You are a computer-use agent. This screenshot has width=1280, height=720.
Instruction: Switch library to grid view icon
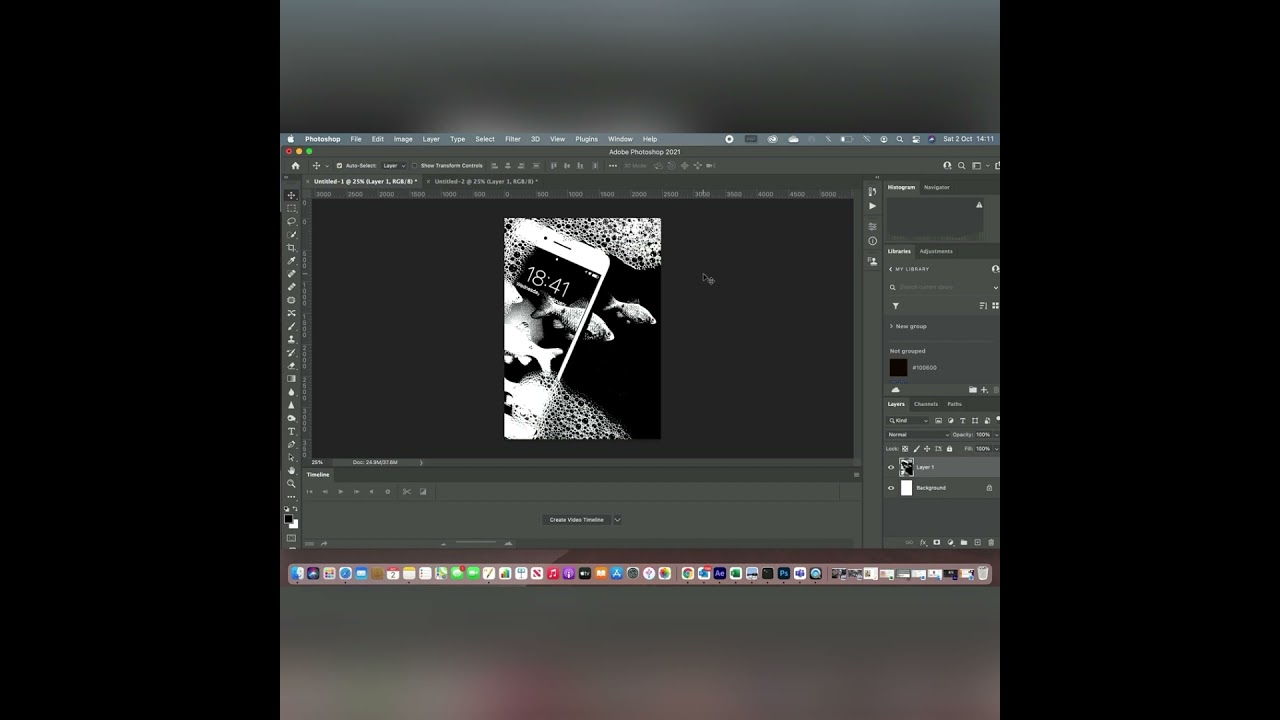pyautogui.click(x=995, y=306)
